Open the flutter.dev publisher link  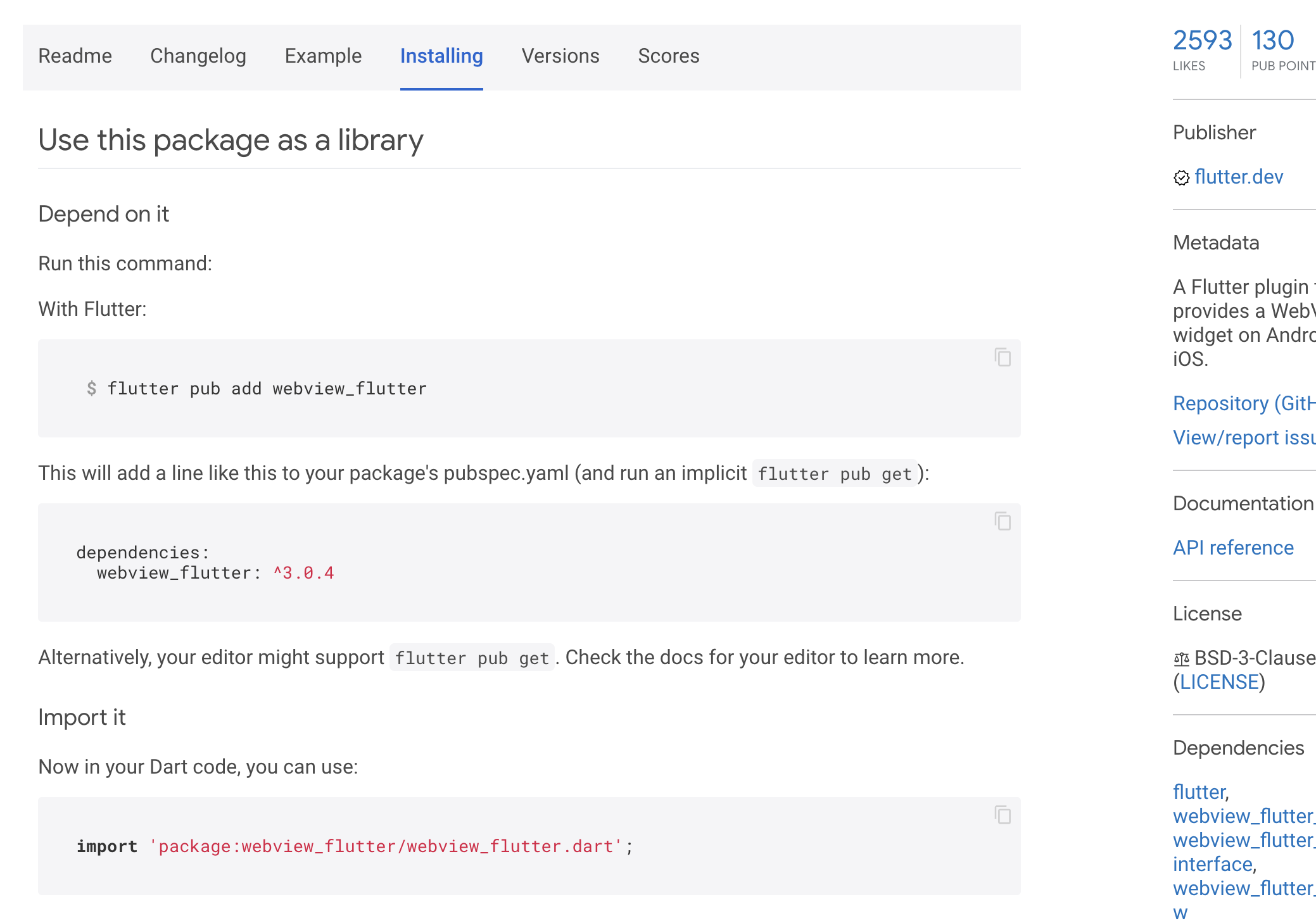pos(1239,177)
